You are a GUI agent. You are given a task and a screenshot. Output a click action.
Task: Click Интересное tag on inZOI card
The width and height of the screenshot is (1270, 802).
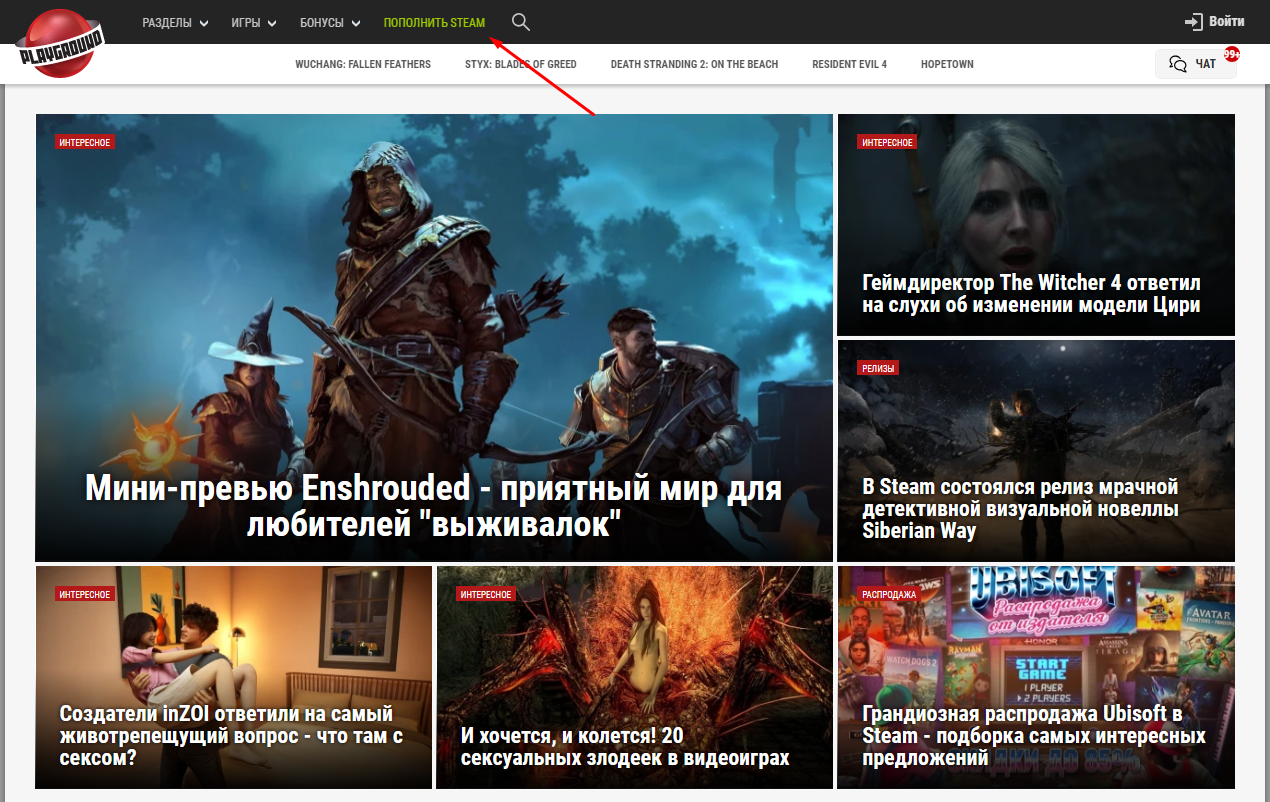(x=85, y=594)
